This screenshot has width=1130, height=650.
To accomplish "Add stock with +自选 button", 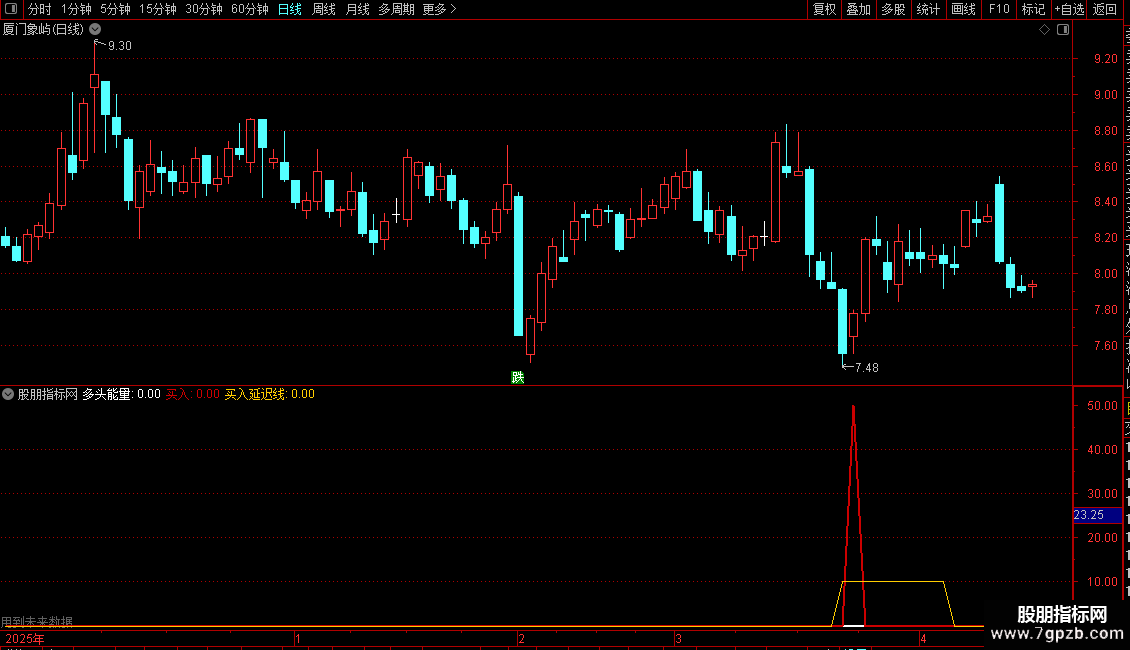I will [x=1069, y=9].
